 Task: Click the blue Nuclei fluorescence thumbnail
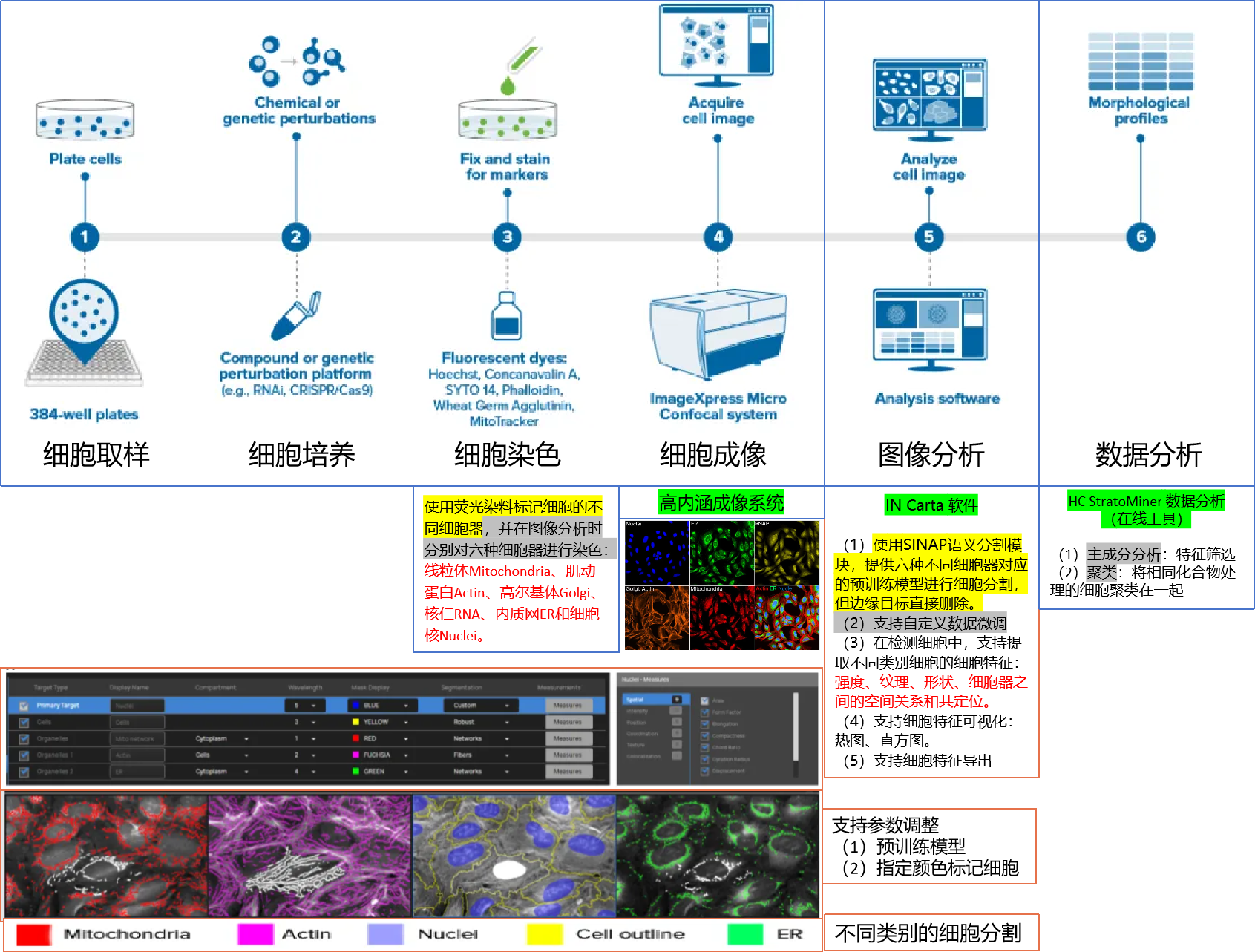[657, 553]
